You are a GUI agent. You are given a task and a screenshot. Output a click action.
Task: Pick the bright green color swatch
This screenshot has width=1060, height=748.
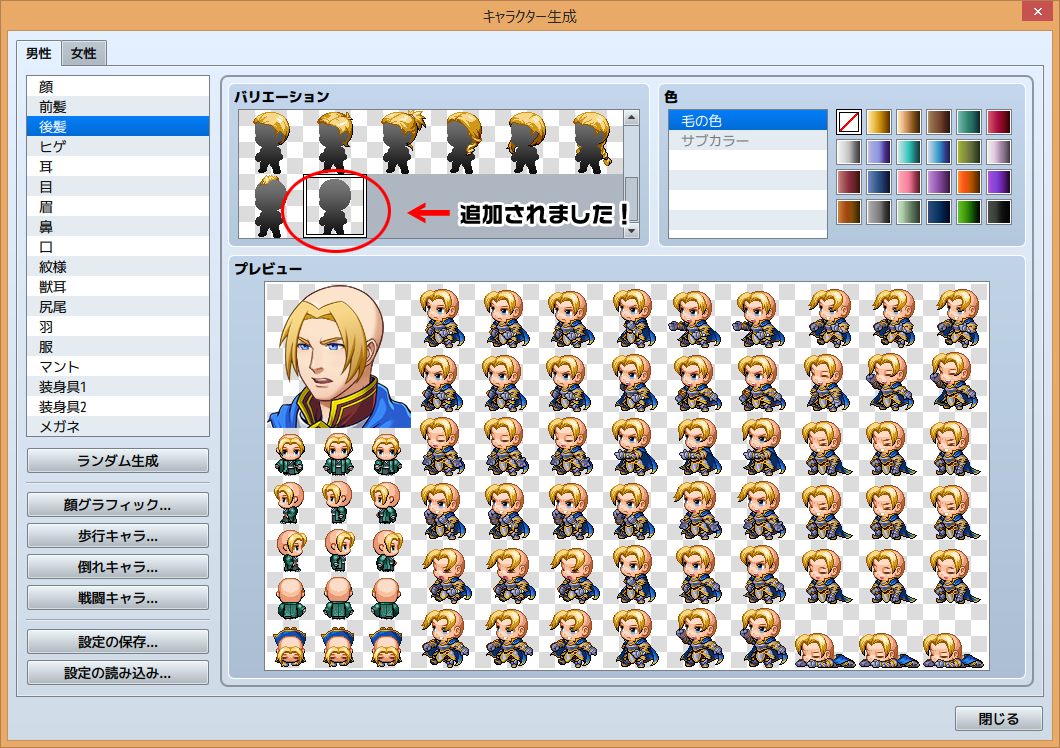click(x=968, y=212)
